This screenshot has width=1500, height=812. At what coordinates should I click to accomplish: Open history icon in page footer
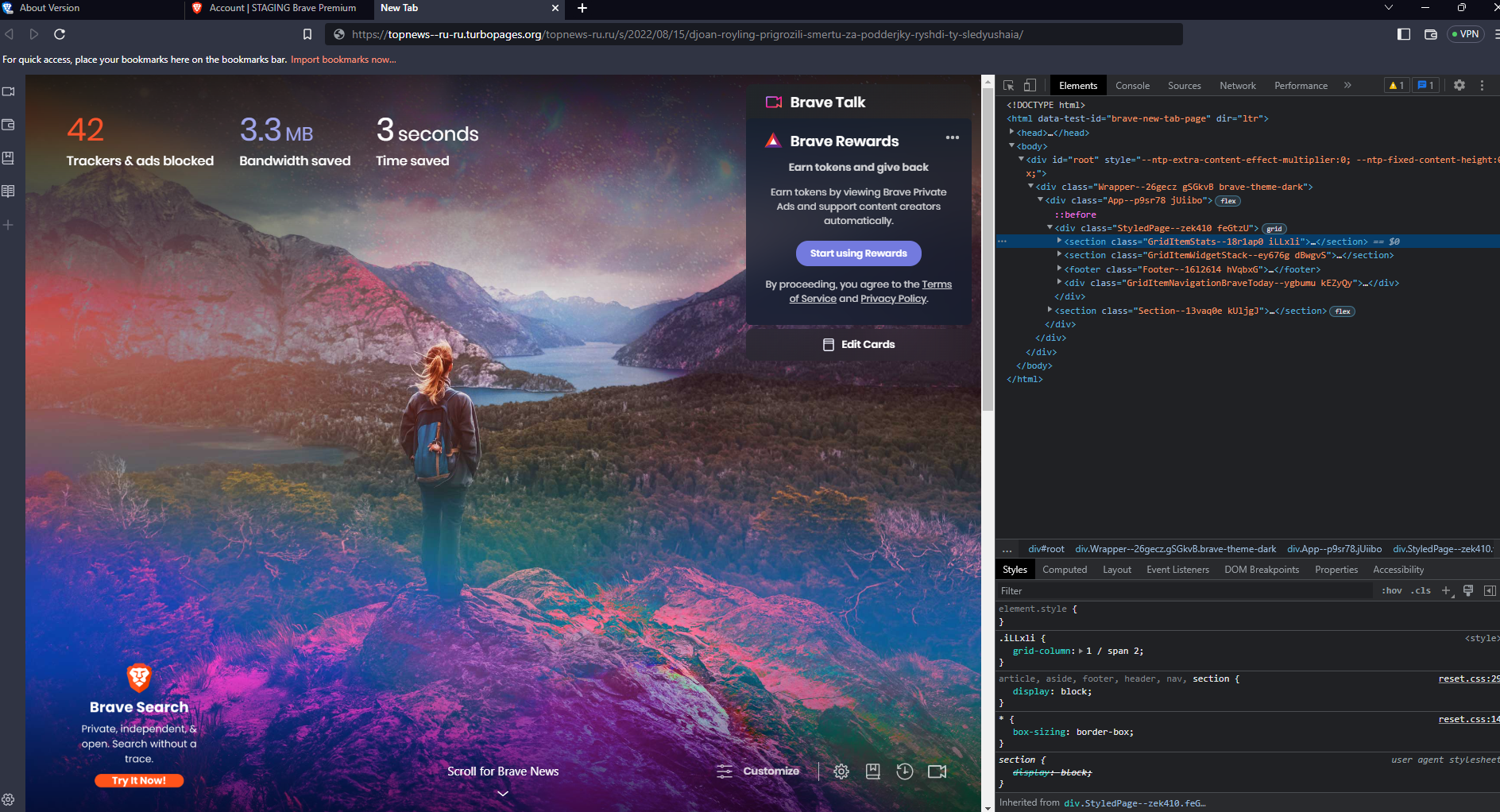(x=905, y=771)
